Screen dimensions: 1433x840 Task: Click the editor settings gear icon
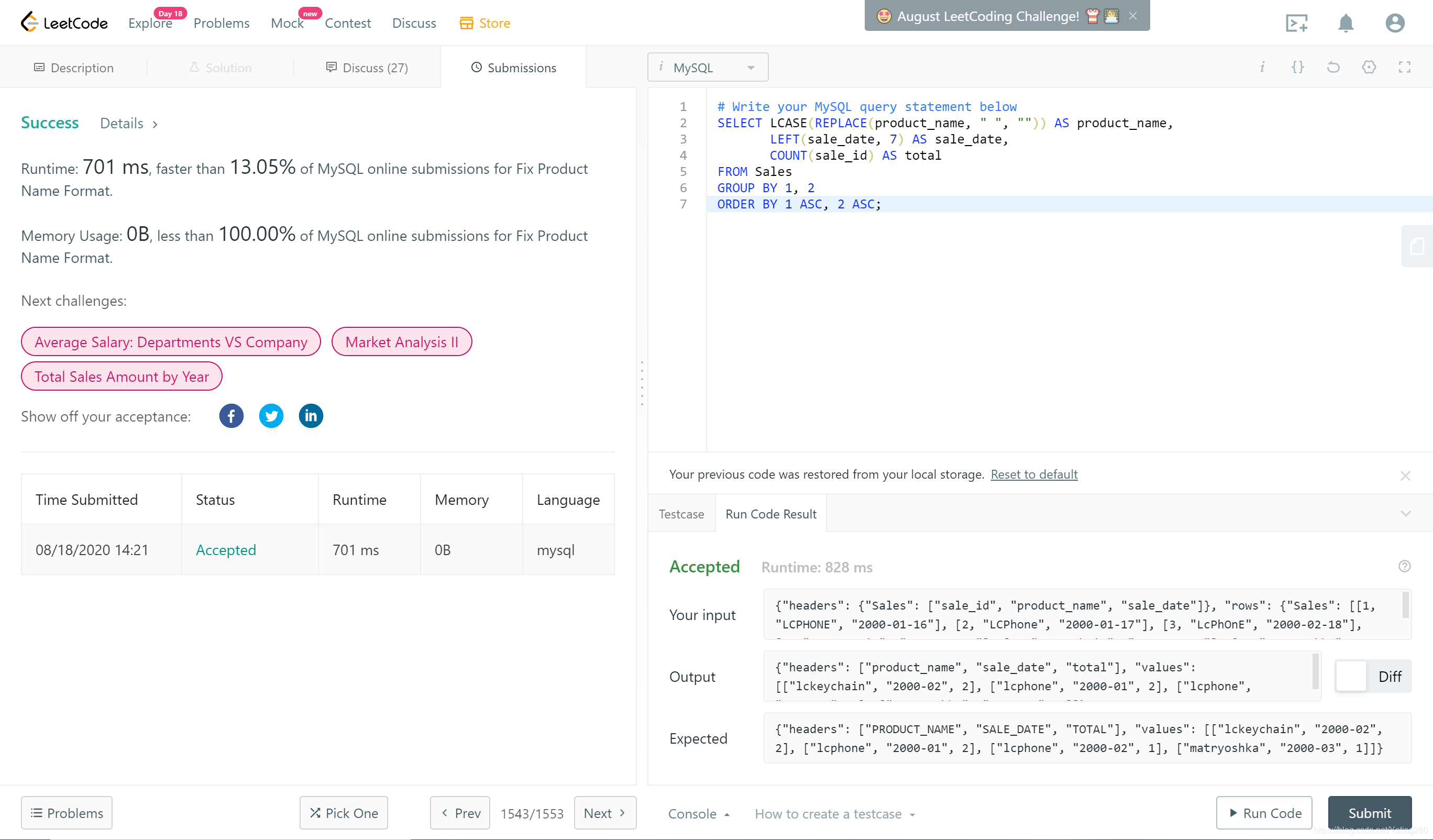[x=1369, y=67]
